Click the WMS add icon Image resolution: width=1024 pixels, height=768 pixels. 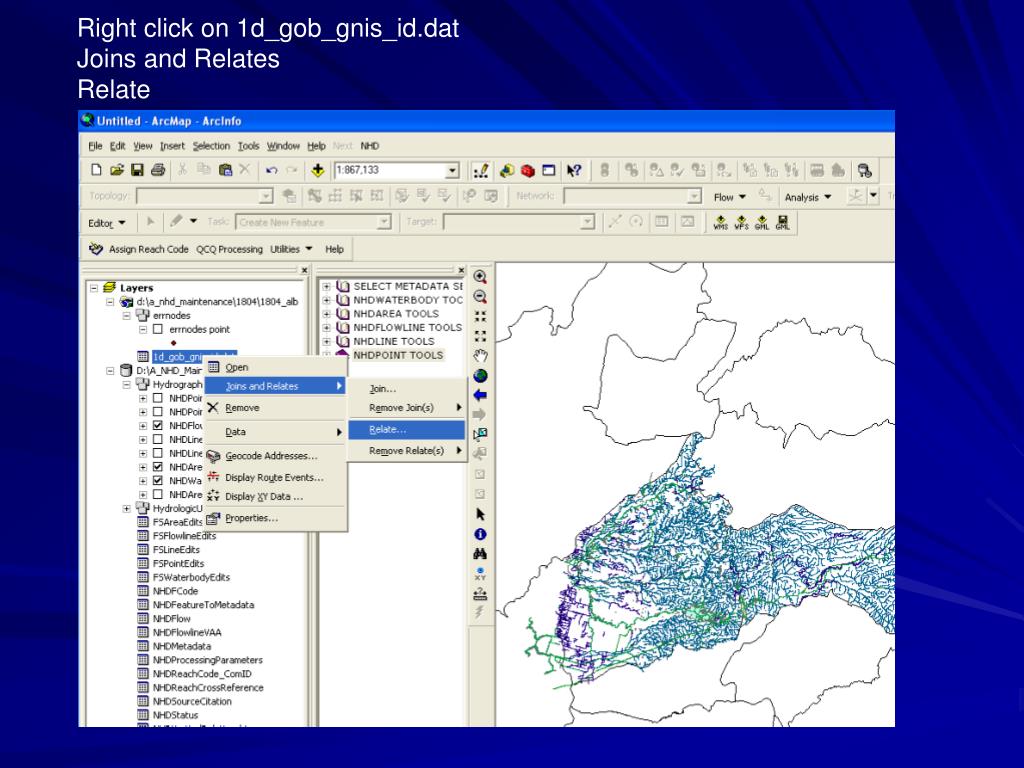720,223
